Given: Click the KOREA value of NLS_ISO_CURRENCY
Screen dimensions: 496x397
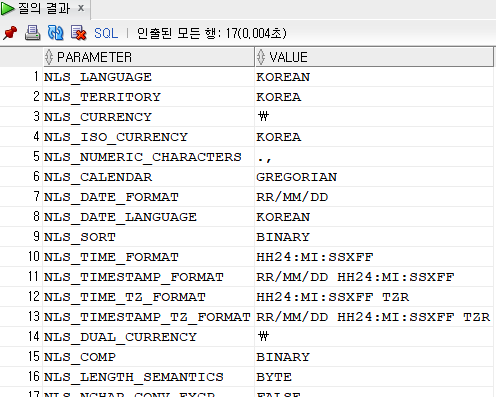Looking at the screenshot, I should 374,137.
